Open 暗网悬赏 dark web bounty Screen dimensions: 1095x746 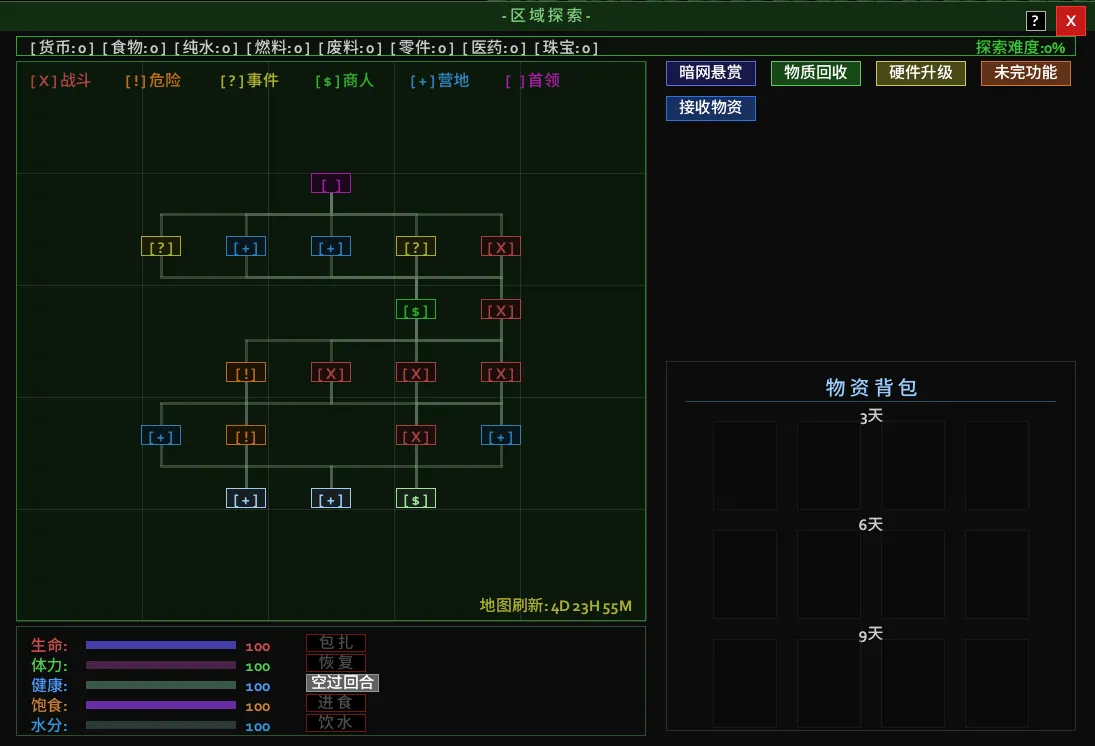710,73
